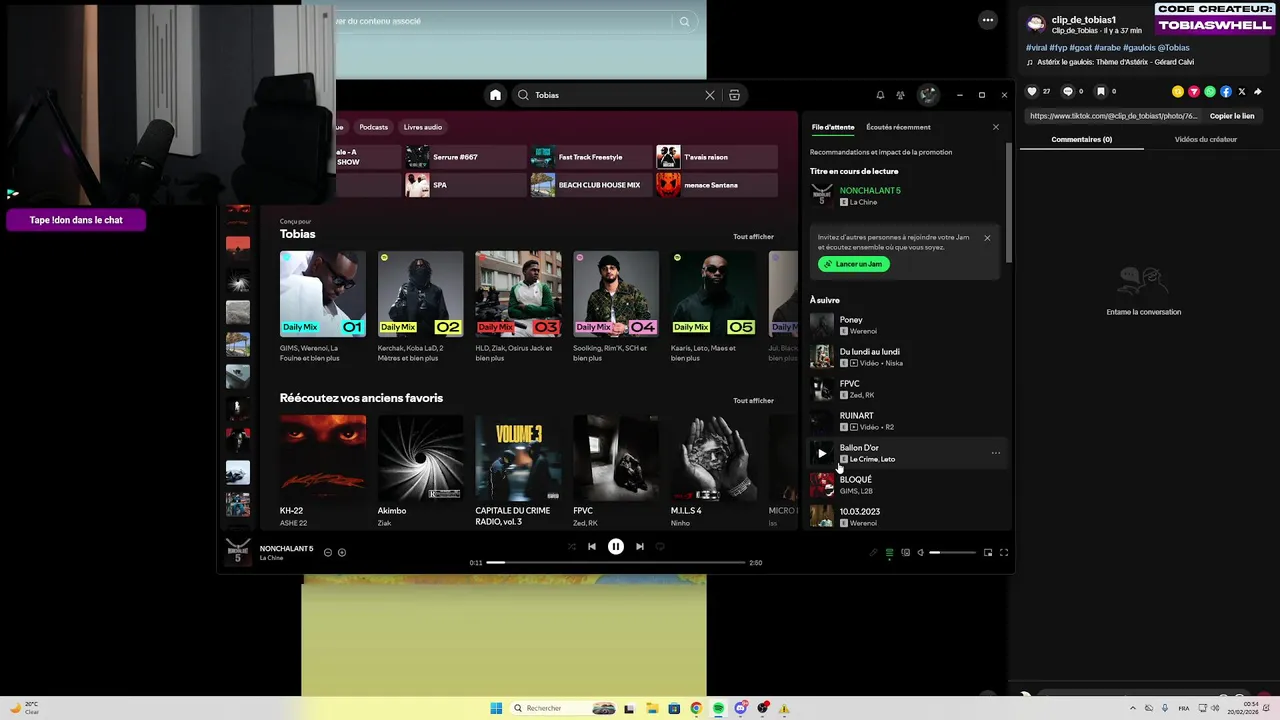This screenshot has height=720, width=1280.
Task: Adjust the Spotify volume slider
Action: tap(952, 552)
